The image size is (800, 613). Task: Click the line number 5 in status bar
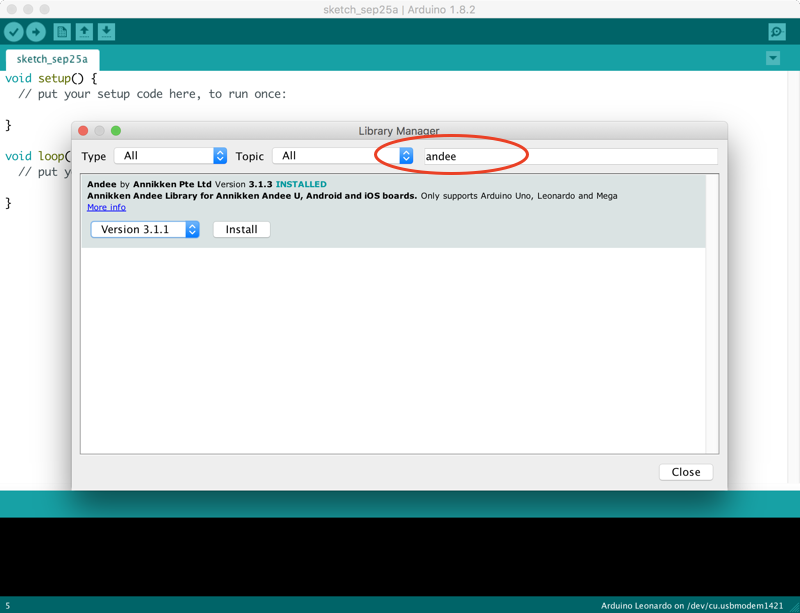point(8,606)
